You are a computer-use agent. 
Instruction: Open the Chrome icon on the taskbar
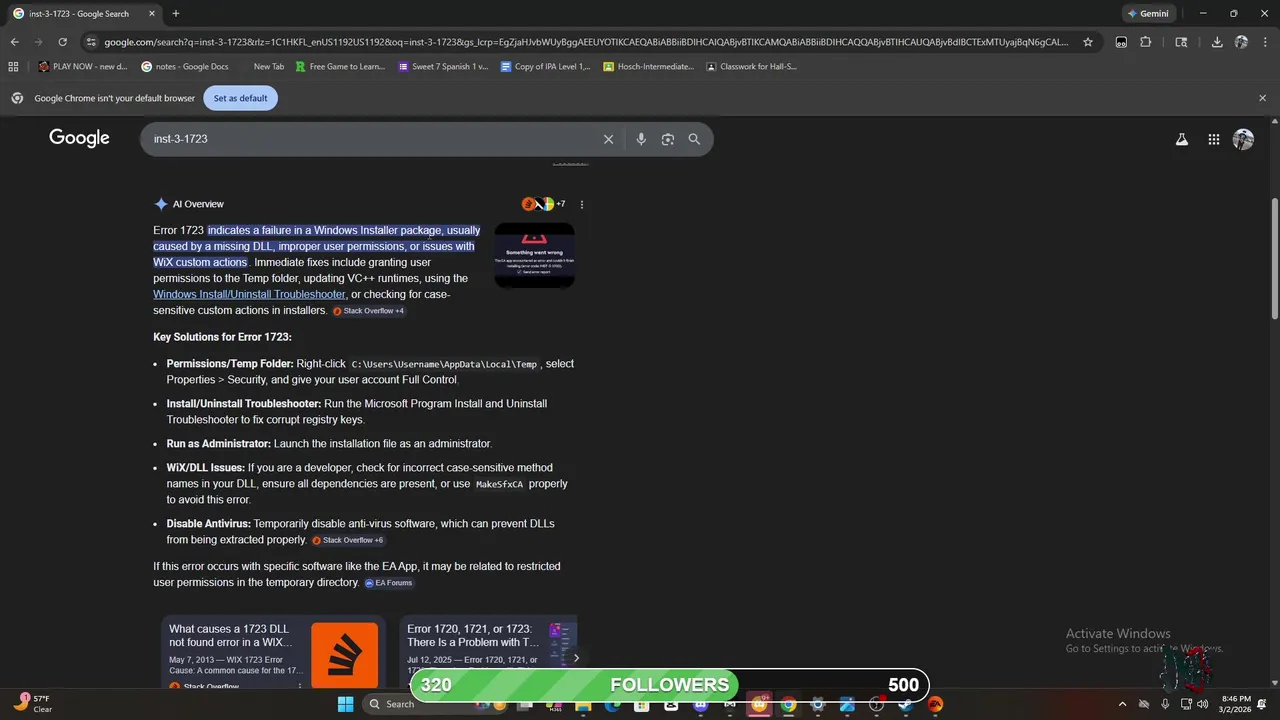pyautogui.click(x=788, y=704)
